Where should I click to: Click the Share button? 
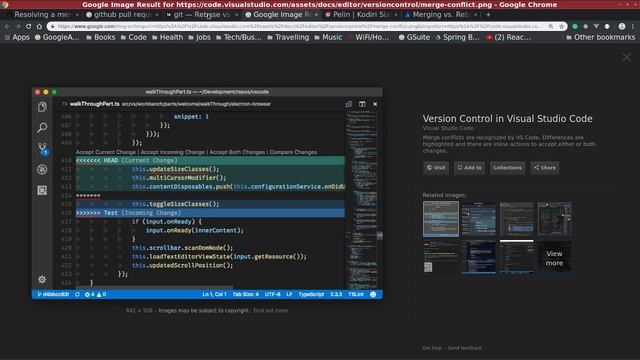(x=544, y=168)
